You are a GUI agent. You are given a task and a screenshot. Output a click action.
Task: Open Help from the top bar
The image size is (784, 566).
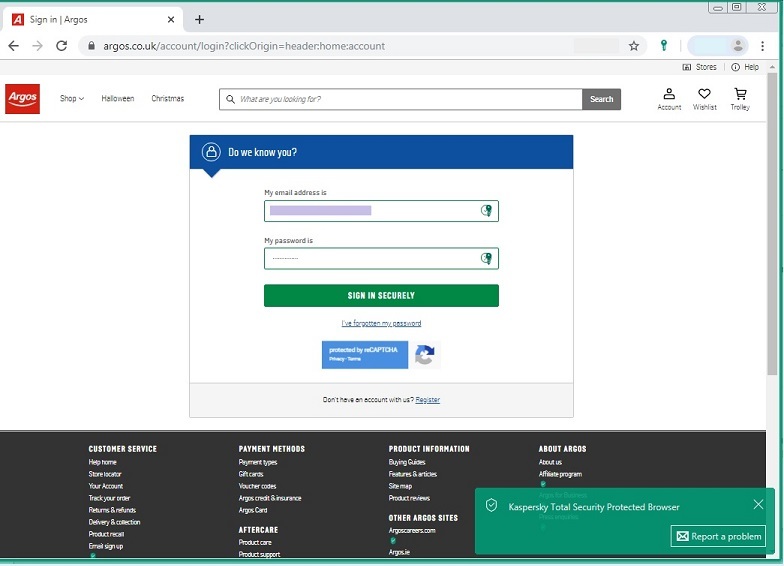[745, 67]
